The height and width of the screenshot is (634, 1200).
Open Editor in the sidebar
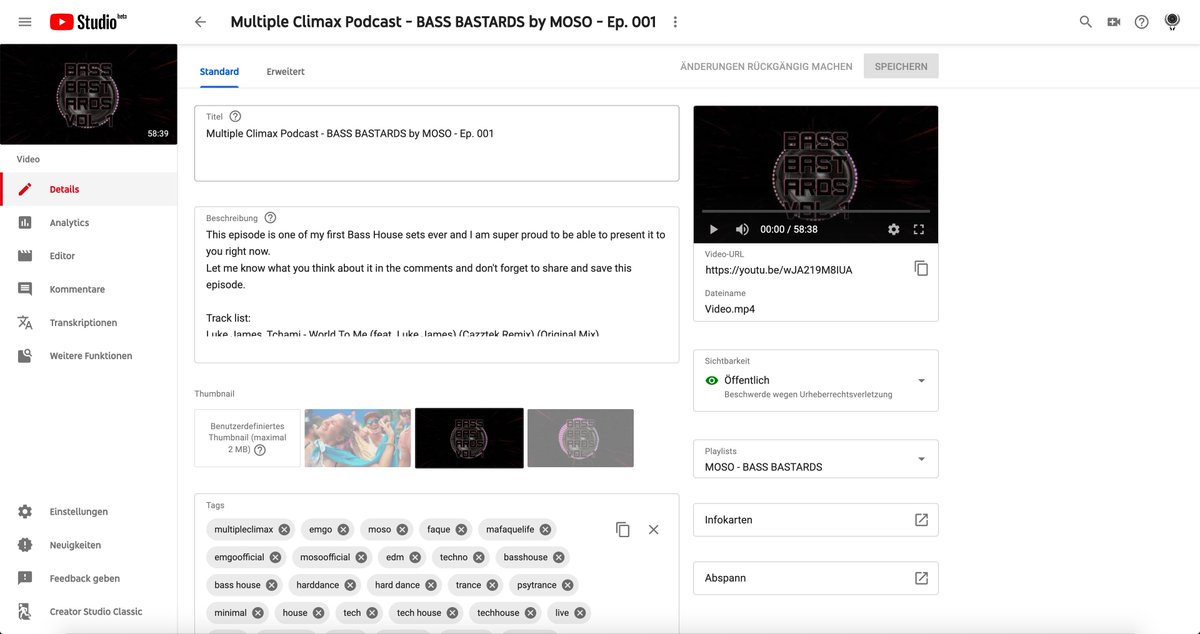[x=89, y=256]
